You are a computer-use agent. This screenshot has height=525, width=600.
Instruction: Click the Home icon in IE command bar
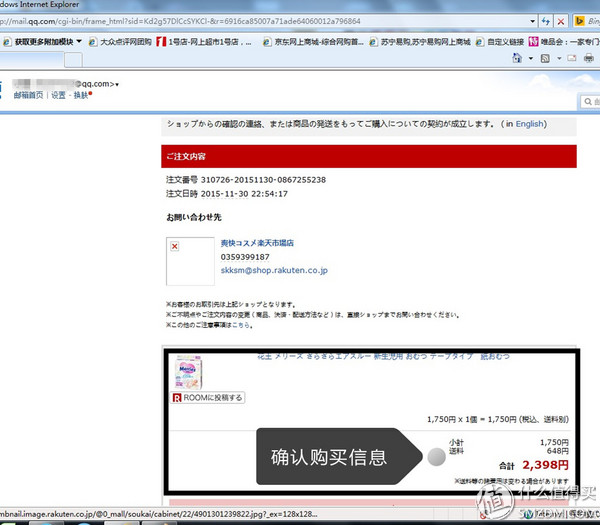point(517,58)
